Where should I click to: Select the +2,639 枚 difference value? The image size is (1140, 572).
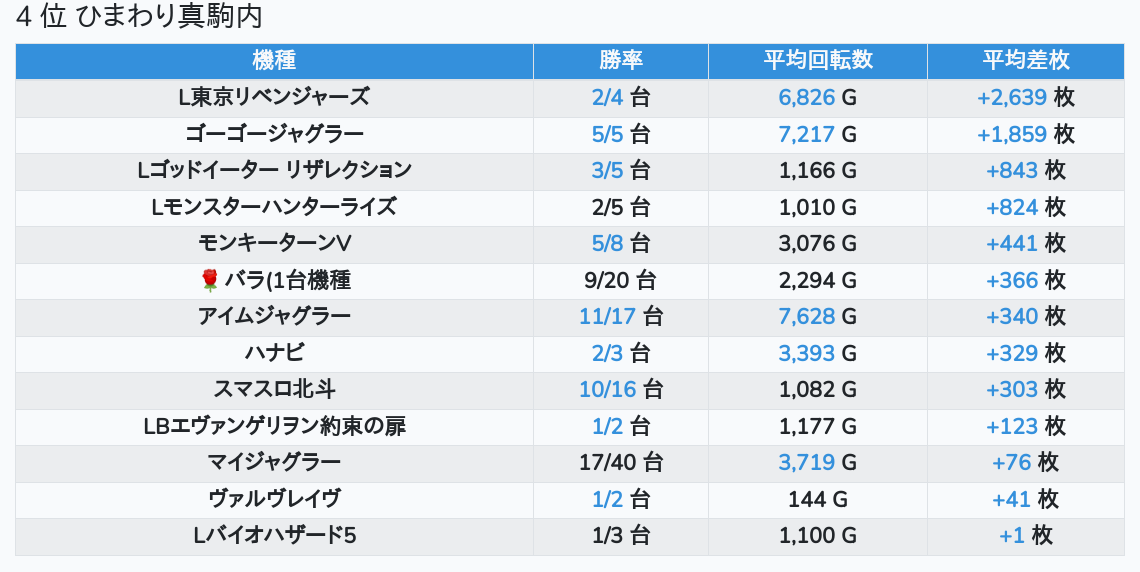pyautogui.click(x=1026, y=97)
